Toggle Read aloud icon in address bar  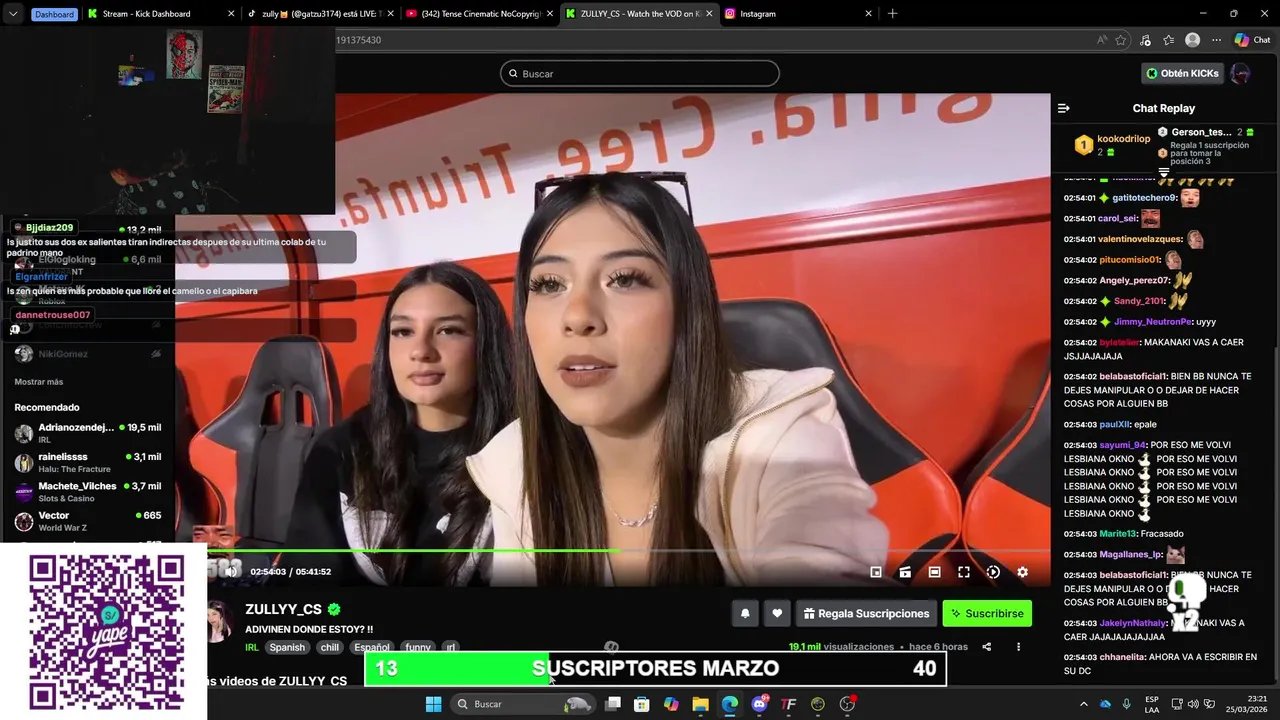pyautogui.click(x=1102, y=40)
